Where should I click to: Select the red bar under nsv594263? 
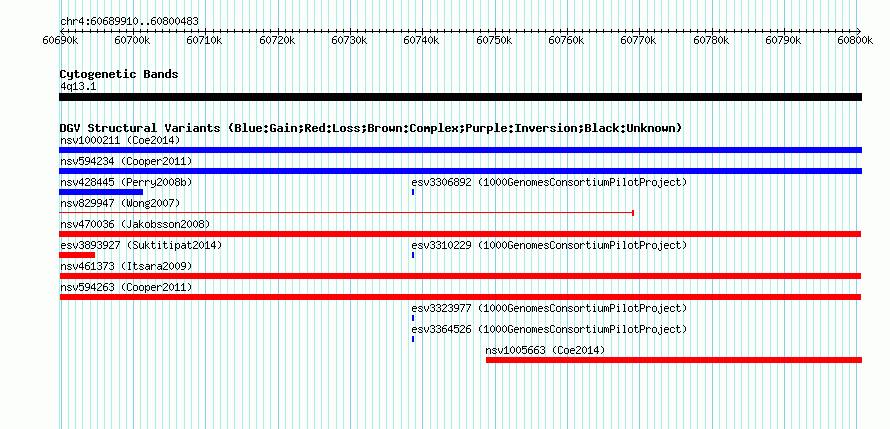460,297
